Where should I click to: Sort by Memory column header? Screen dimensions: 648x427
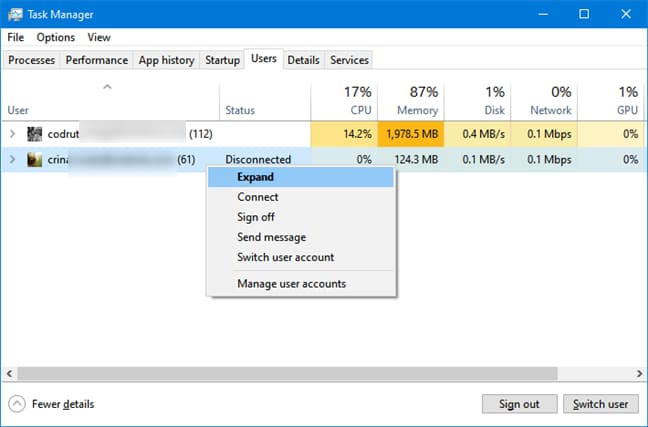coord(411,100)
